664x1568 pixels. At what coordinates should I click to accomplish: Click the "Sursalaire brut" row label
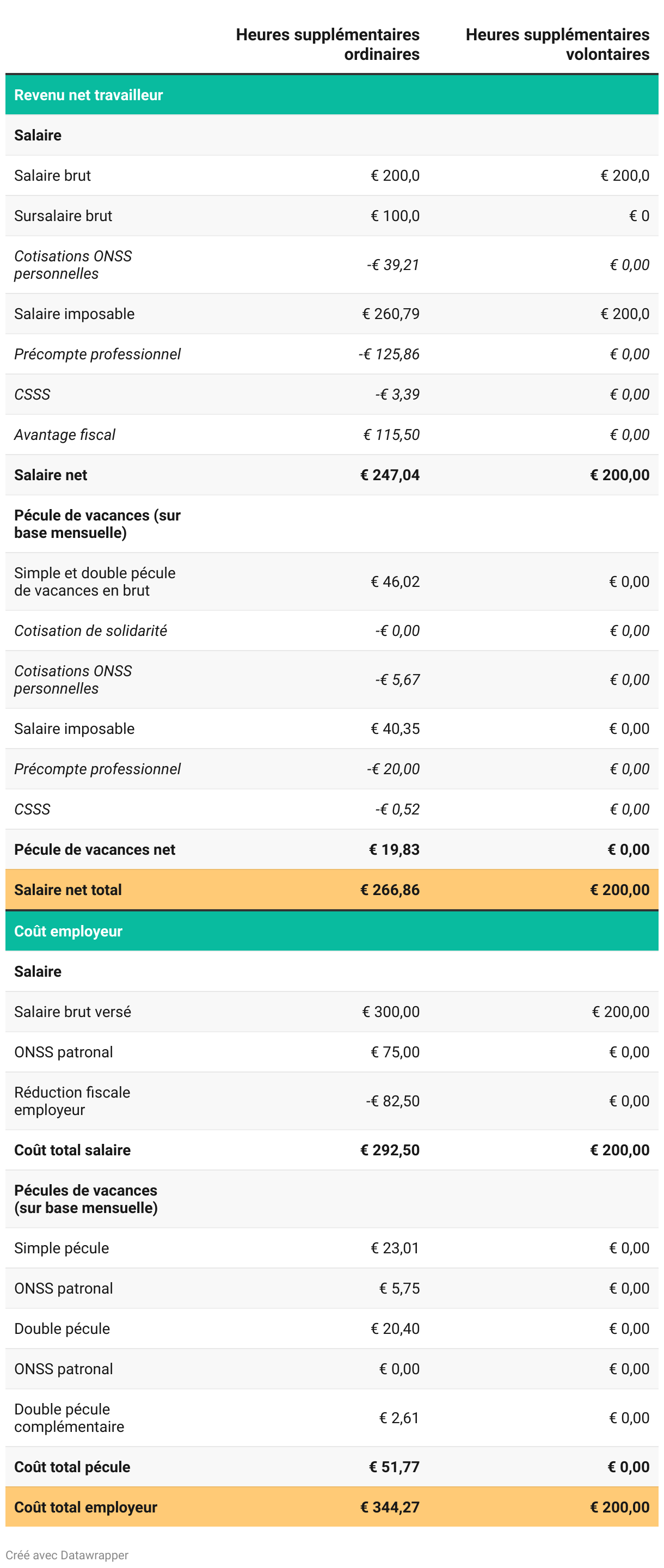pos(63,216)
